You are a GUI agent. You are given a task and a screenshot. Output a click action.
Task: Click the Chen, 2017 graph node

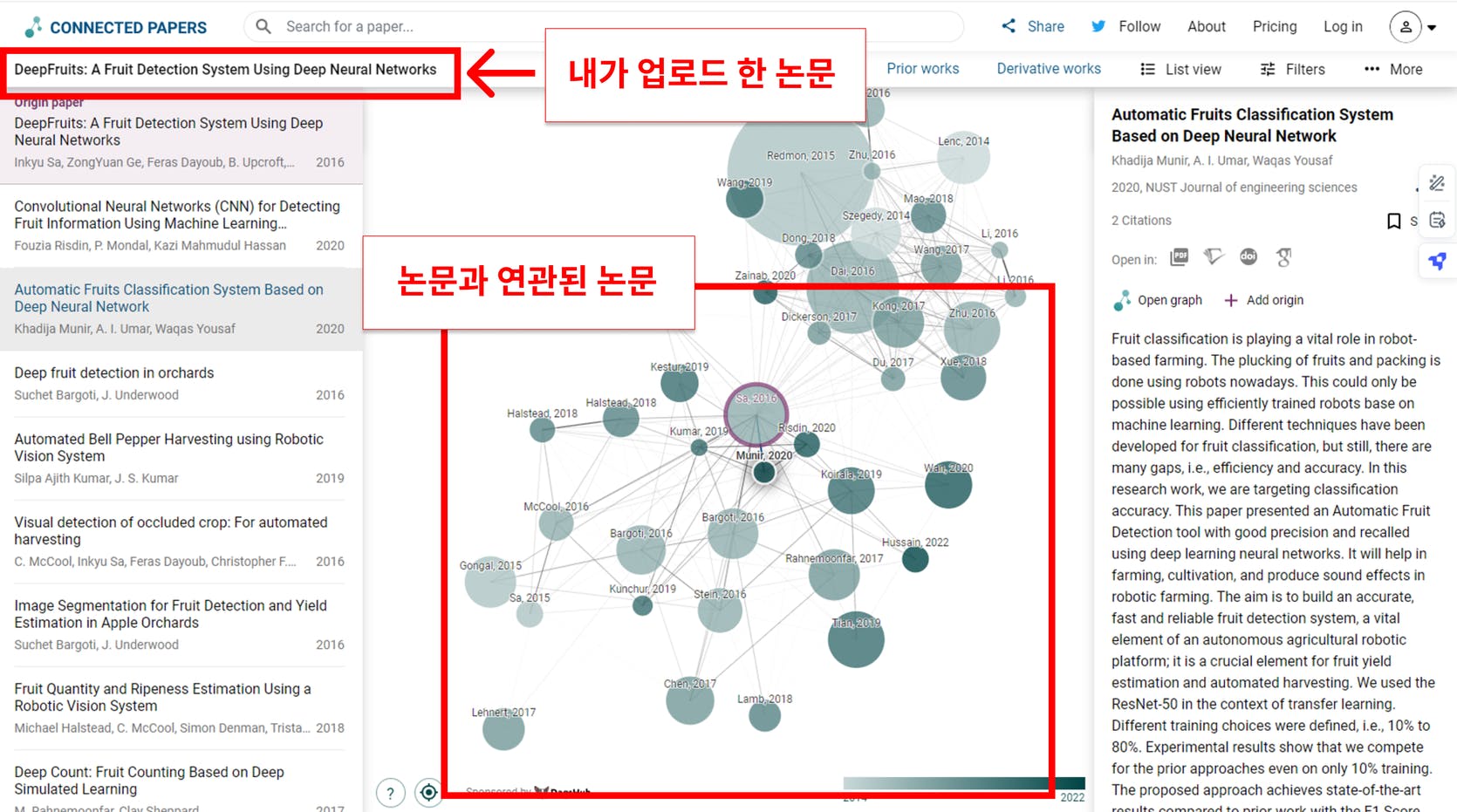(689, 700)
